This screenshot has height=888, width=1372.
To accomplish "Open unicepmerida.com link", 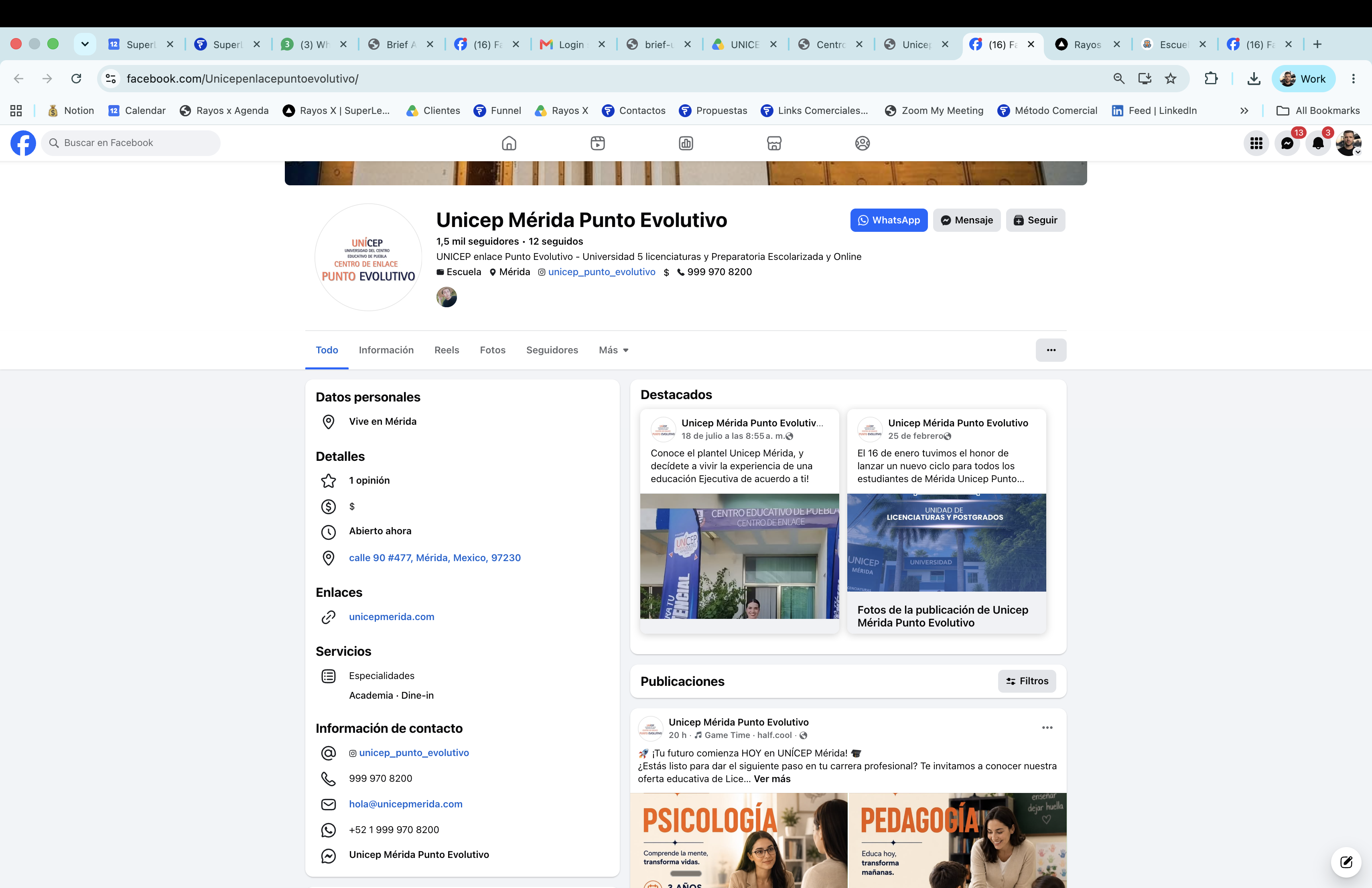I will pyautogui.click(x=392, y=616).
